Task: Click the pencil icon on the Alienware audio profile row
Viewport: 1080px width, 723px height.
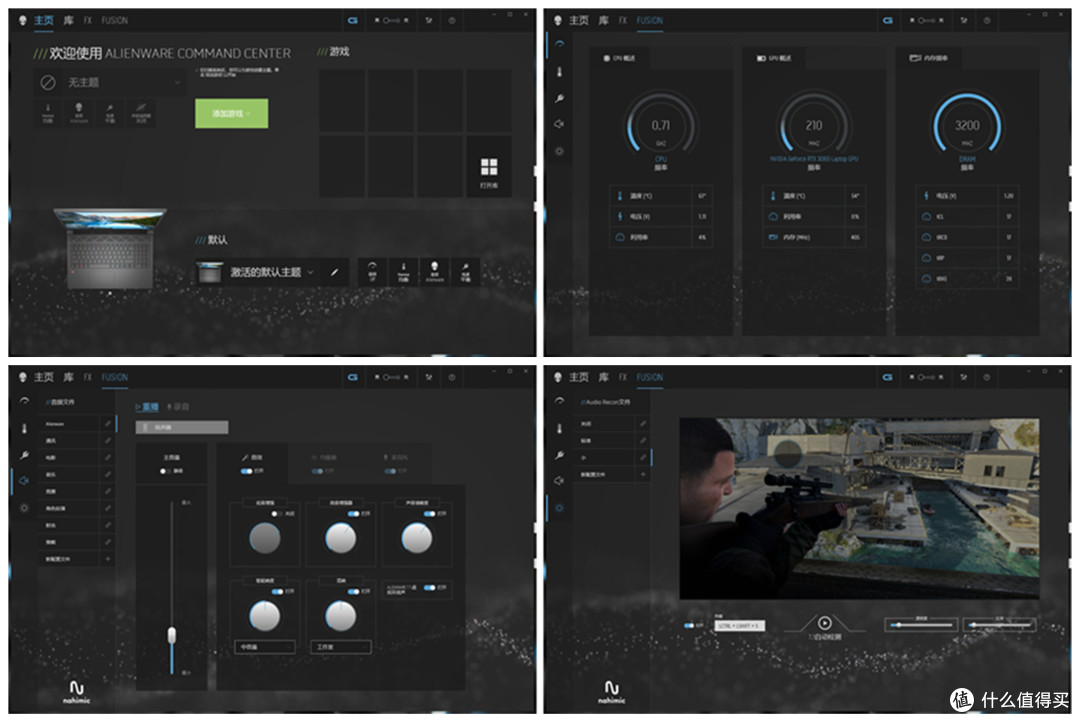Action: pos(107,423)
